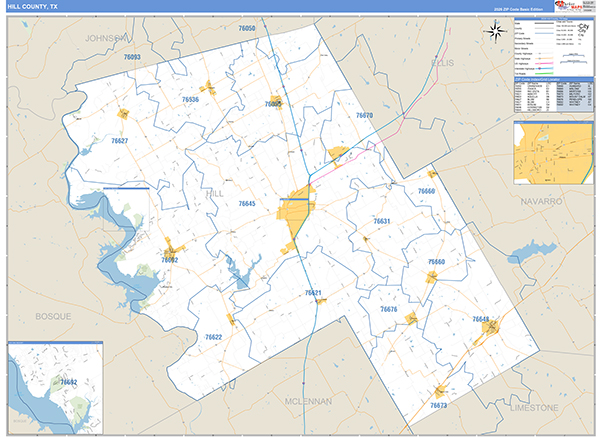
Task: Click the lake in Navarro county
Action: point(532,253)
